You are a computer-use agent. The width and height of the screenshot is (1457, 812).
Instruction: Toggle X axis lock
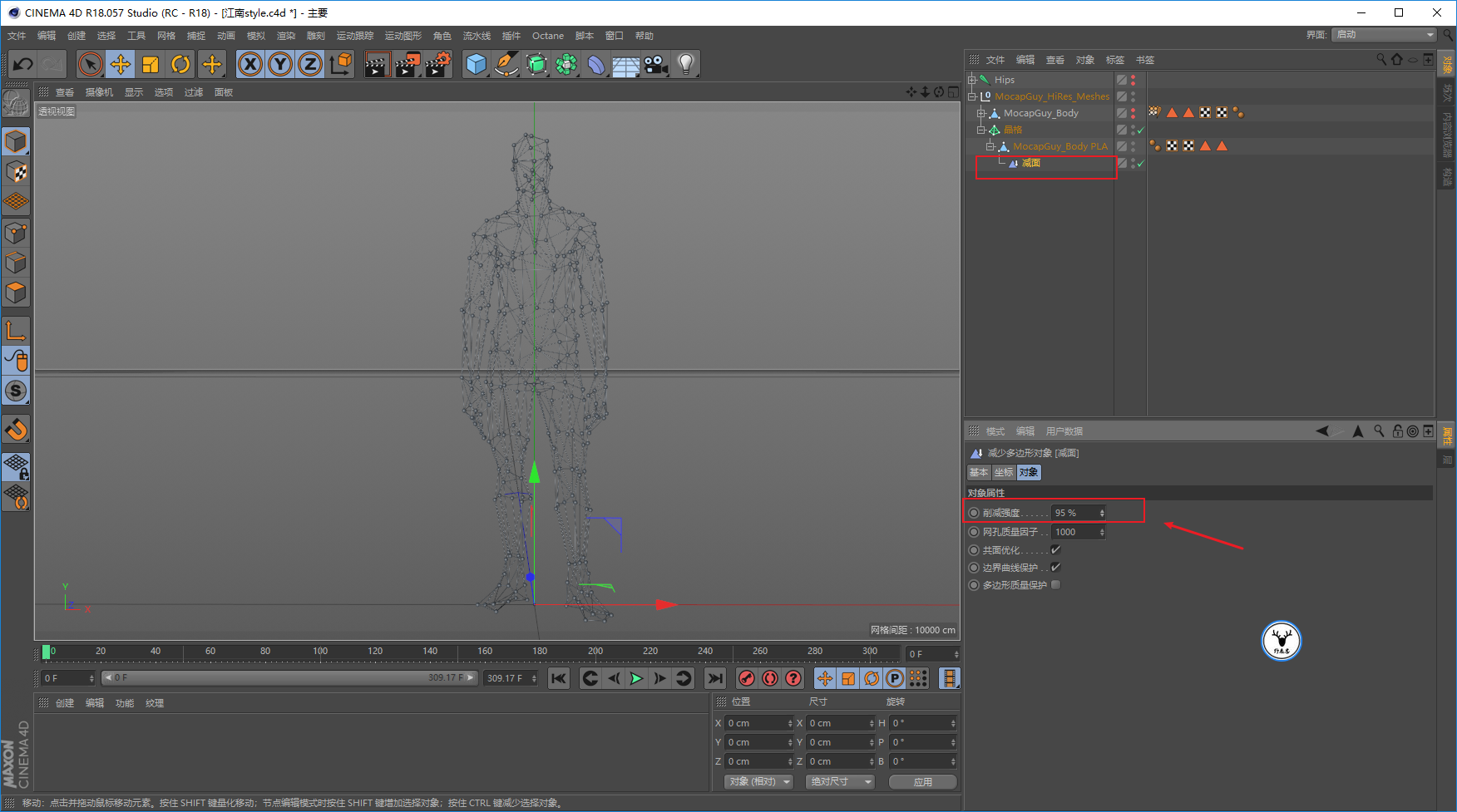250,64
